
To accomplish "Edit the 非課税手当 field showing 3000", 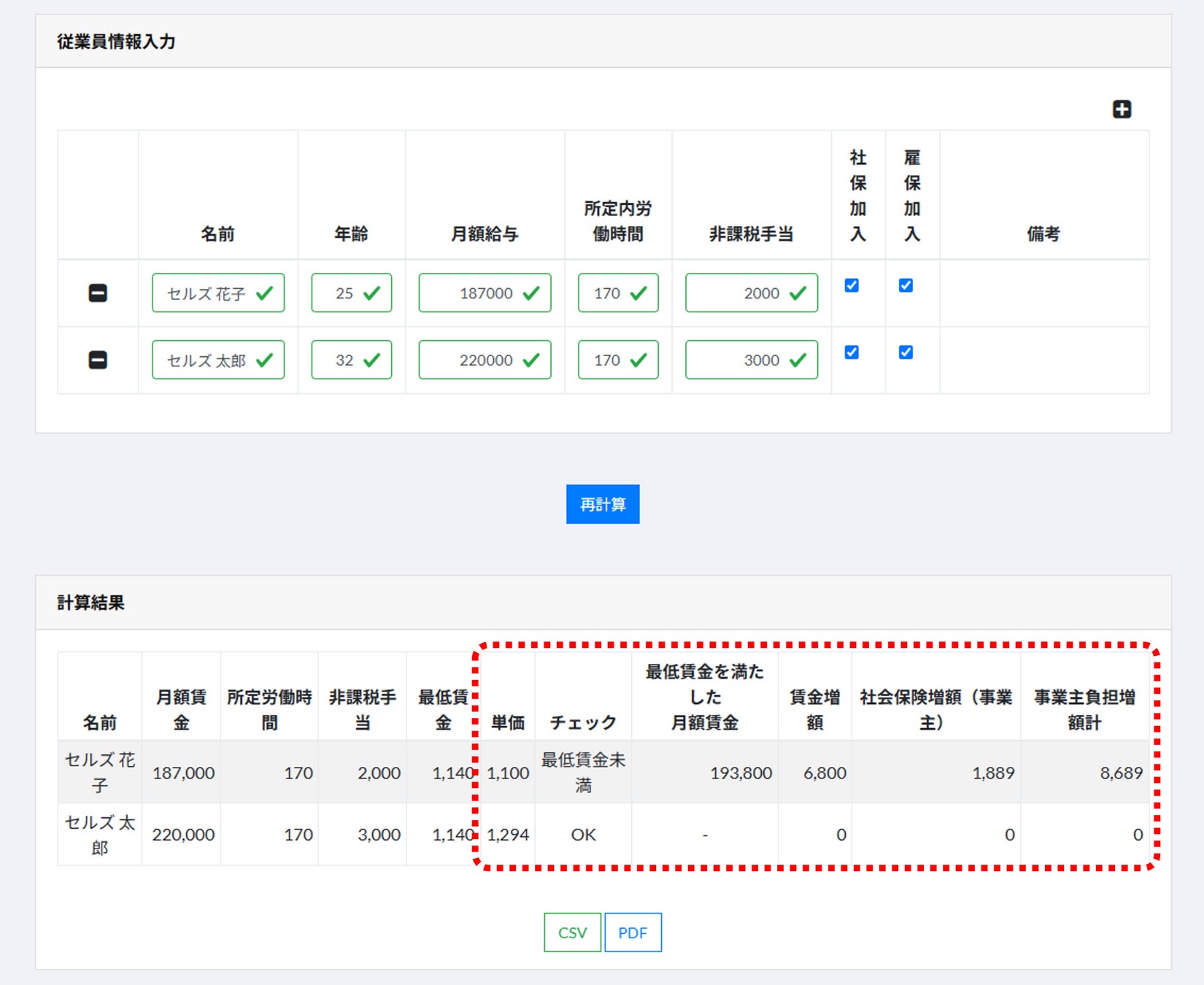I will pyautogui.click(x=752, y=360).
